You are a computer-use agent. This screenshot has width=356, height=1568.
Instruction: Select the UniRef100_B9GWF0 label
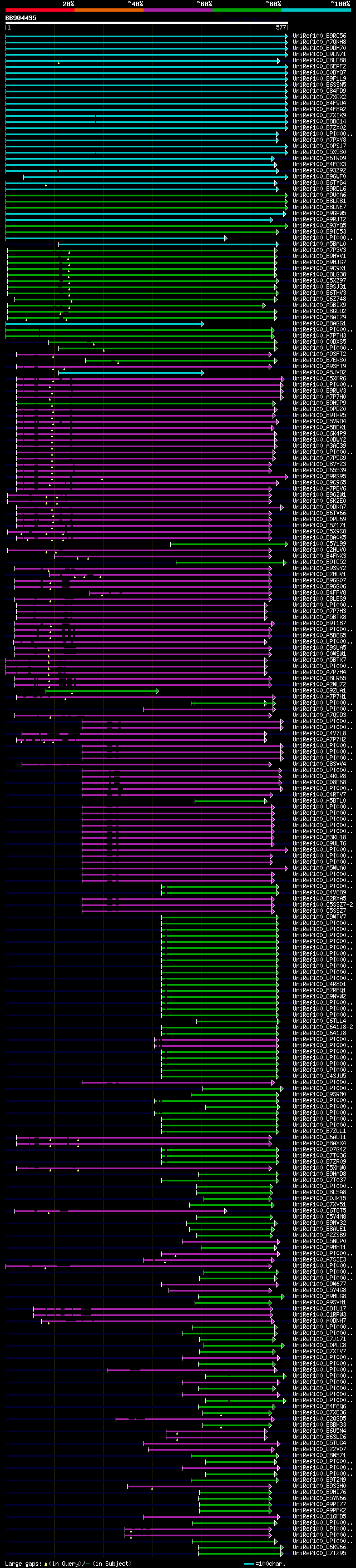pyautogui.click(x=319, y=176)
